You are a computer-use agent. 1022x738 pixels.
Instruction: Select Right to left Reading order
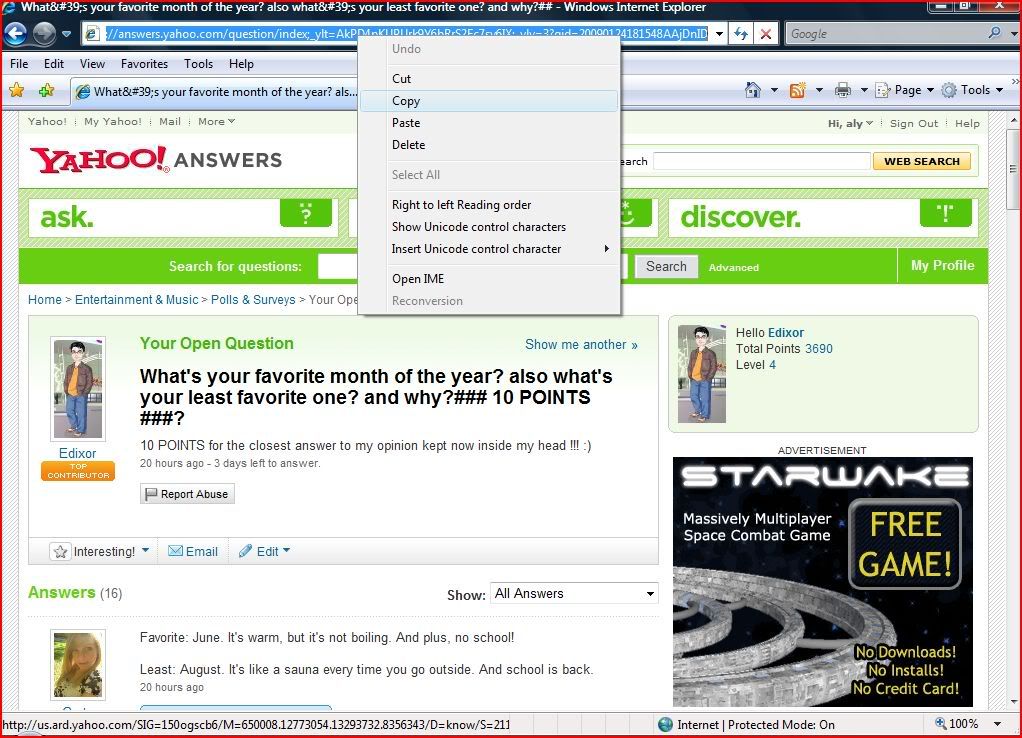tap(489, 205)
